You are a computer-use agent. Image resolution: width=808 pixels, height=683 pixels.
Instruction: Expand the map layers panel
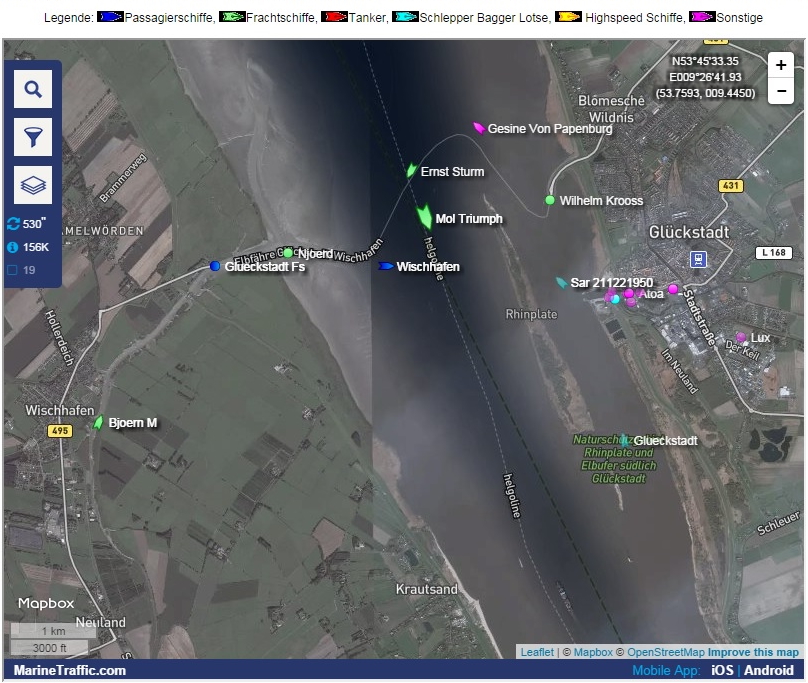click(33, 185)
